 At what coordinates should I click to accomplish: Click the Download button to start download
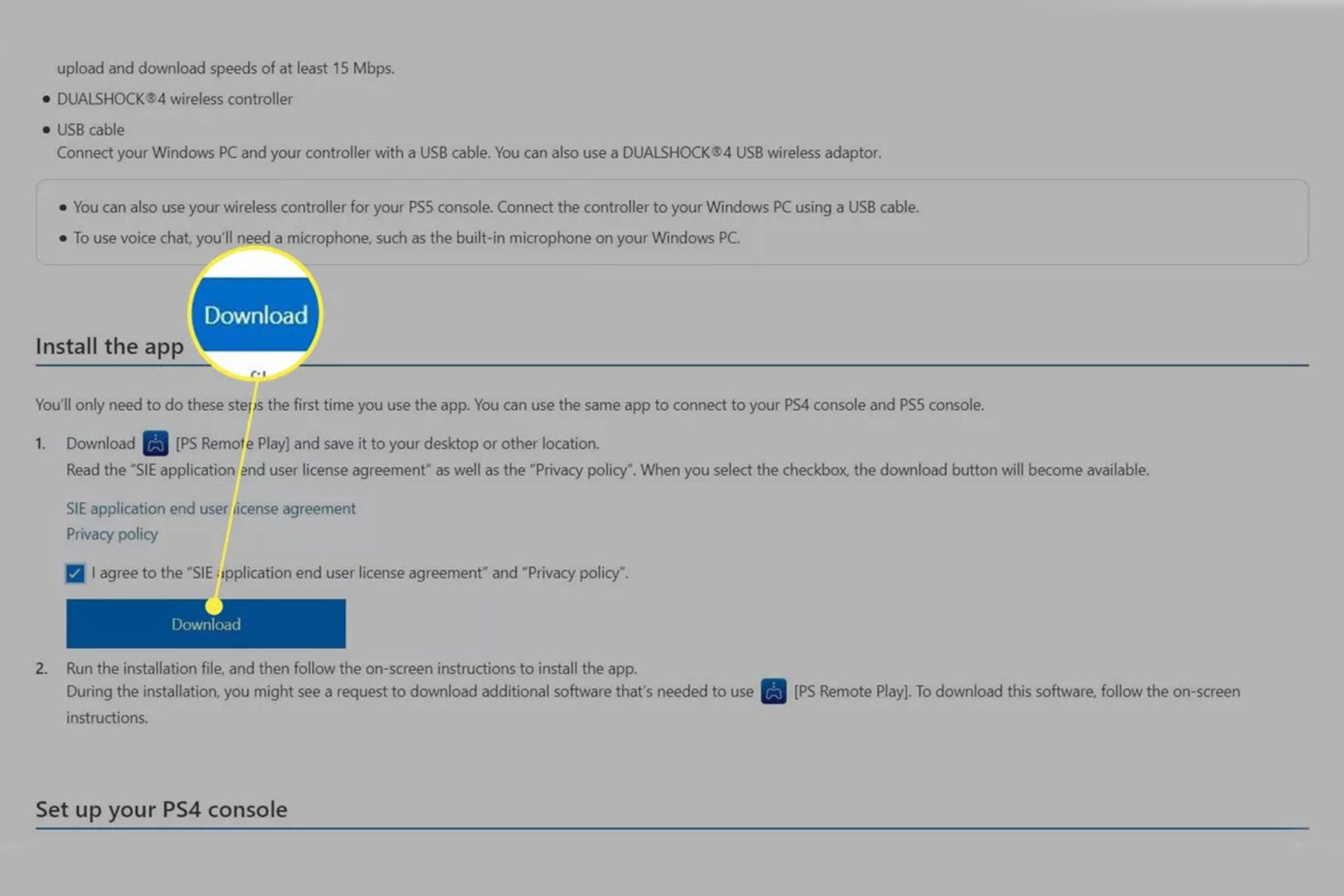(x=205, y=623)
